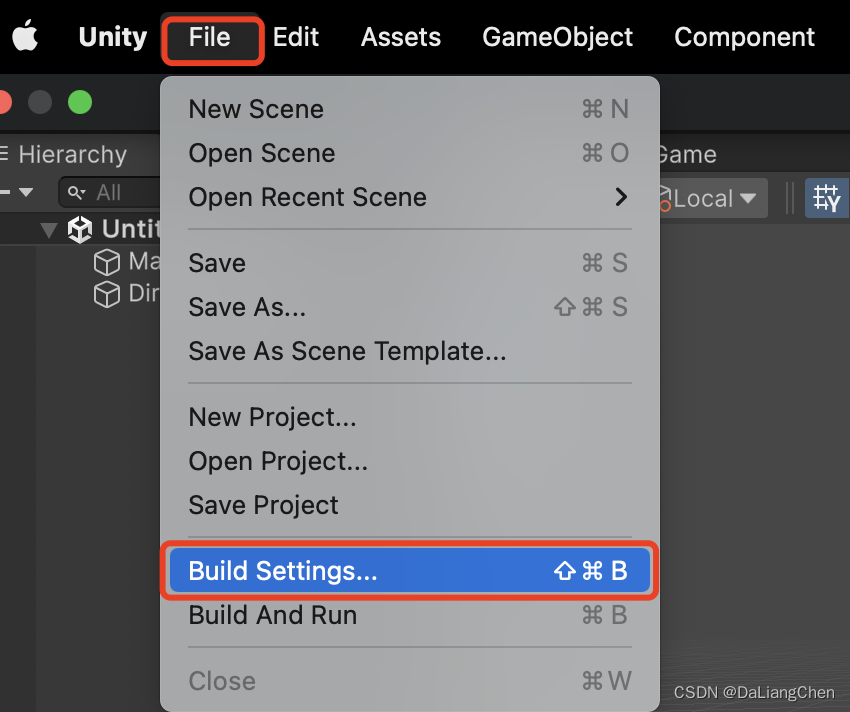Click inside the All search field
This screenshot has height=712, width=850.
coord(115,192)
